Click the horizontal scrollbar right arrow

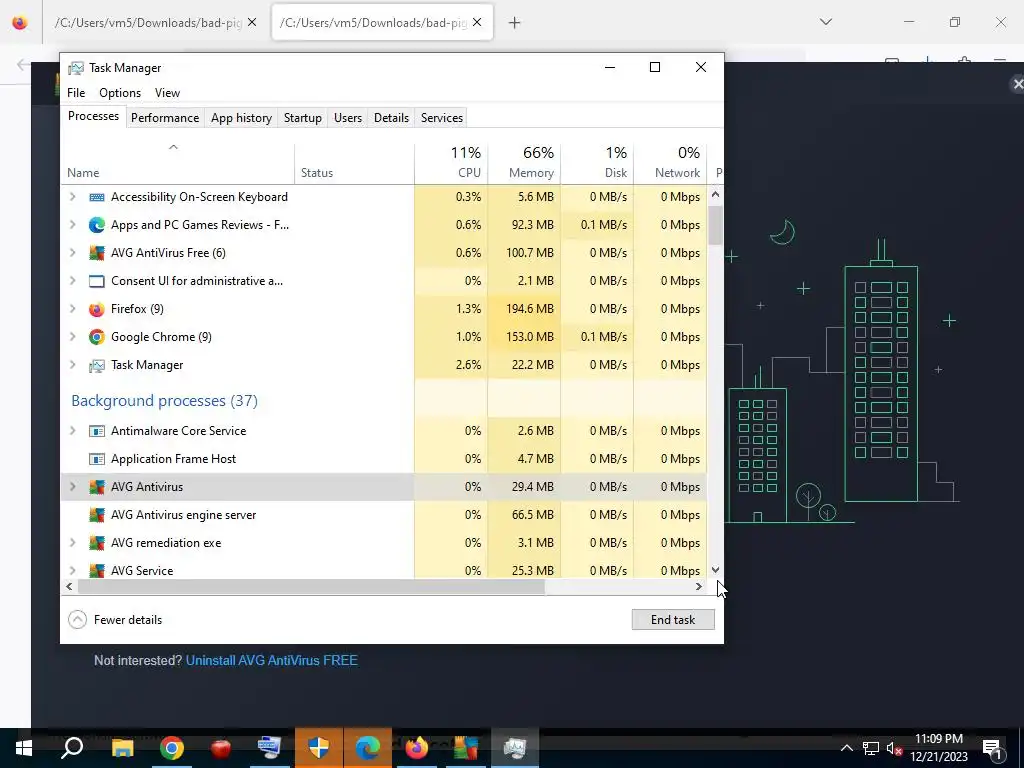(x=699, y=586)
